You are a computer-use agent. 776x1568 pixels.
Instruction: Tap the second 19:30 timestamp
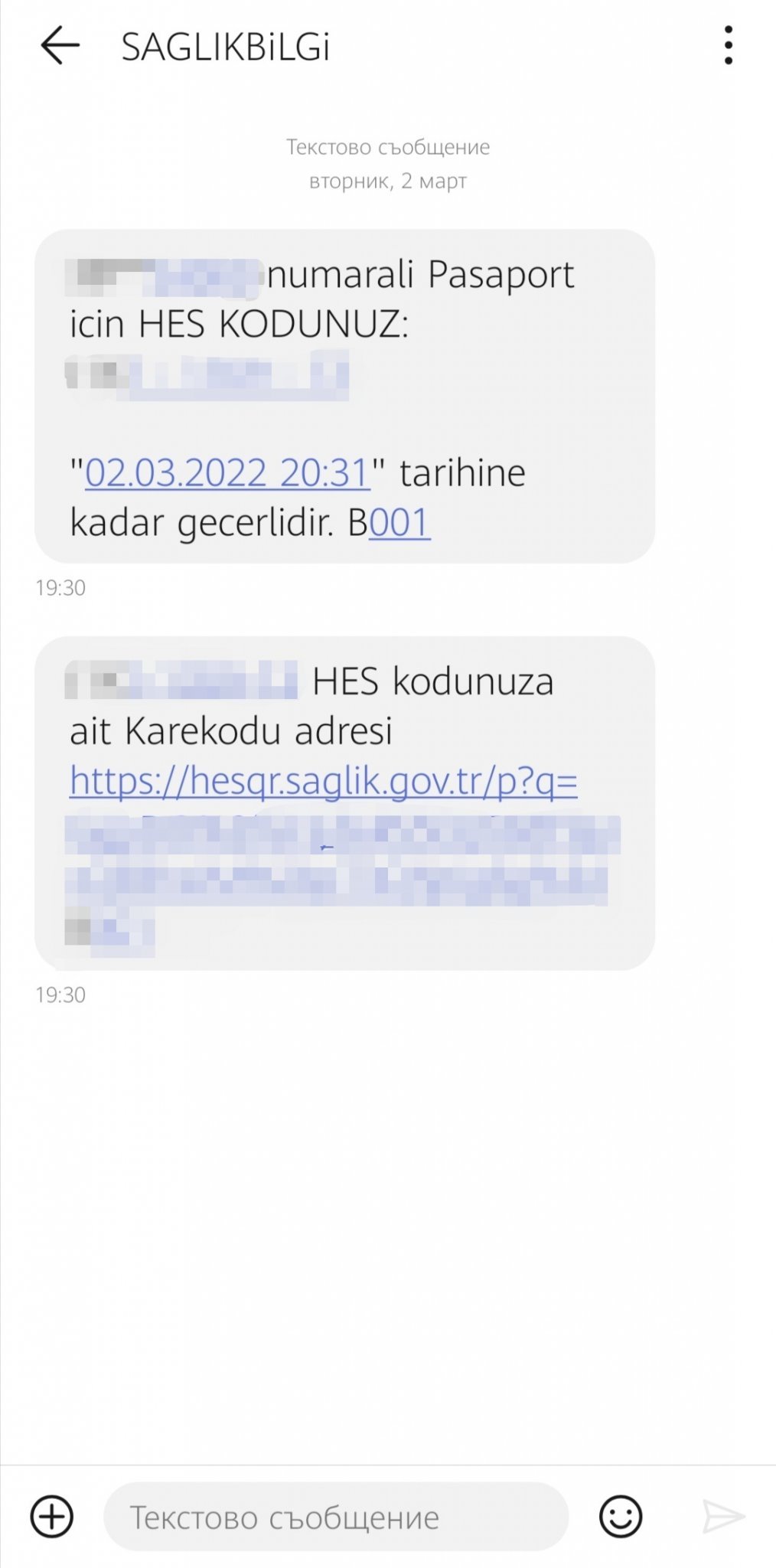[x=60, y=995]
